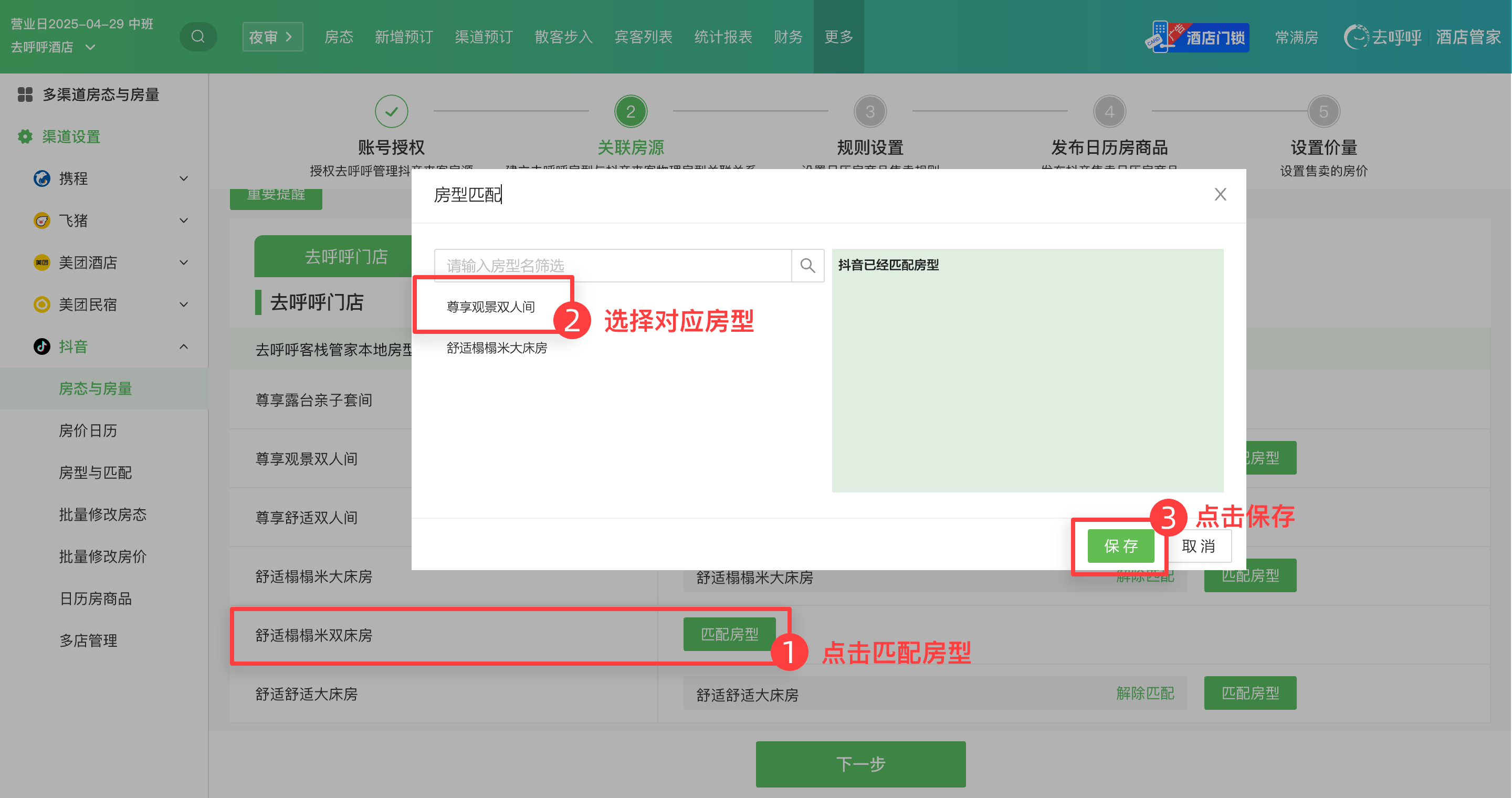Click the 酒店门锁 card icon banner

1198,37
